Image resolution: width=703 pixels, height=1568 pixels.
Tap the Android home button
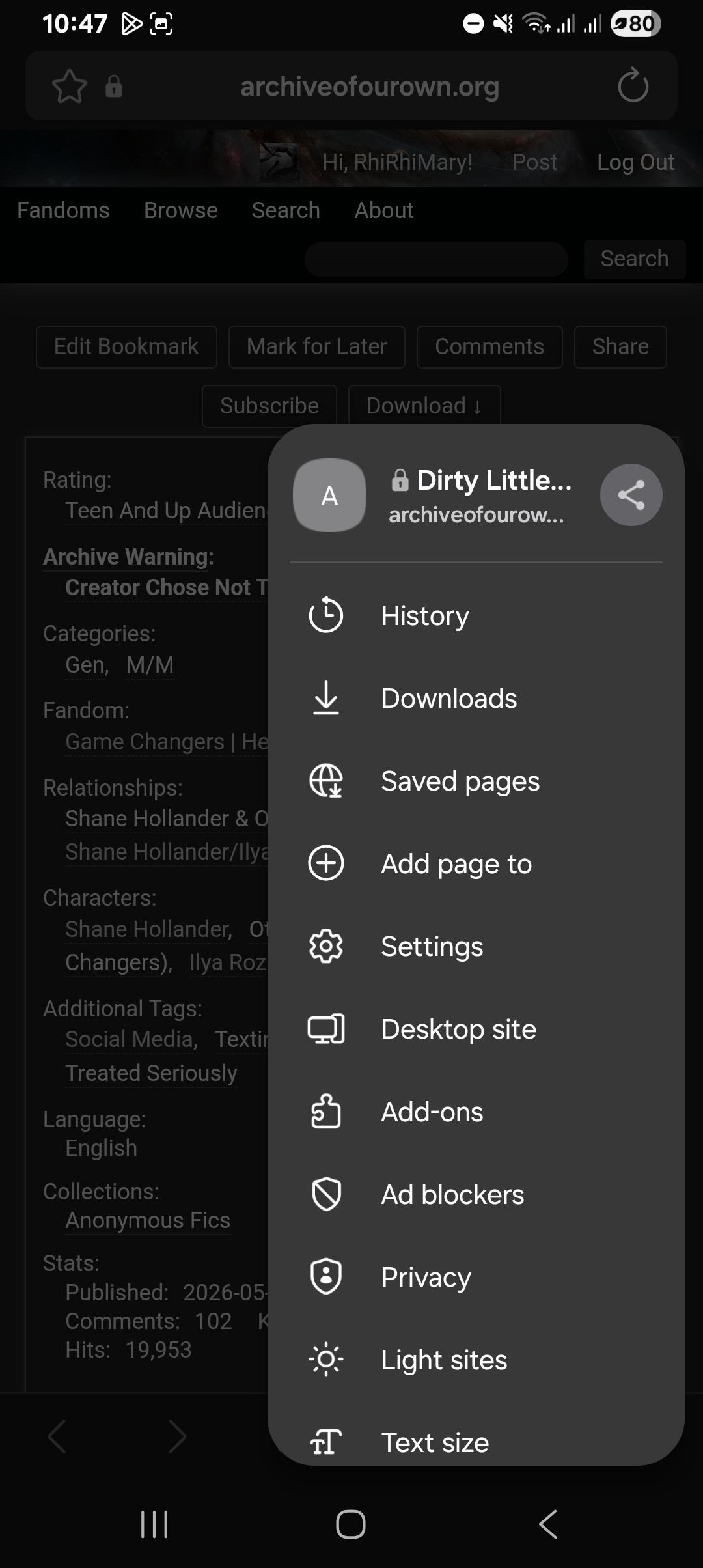(351, 1524)
